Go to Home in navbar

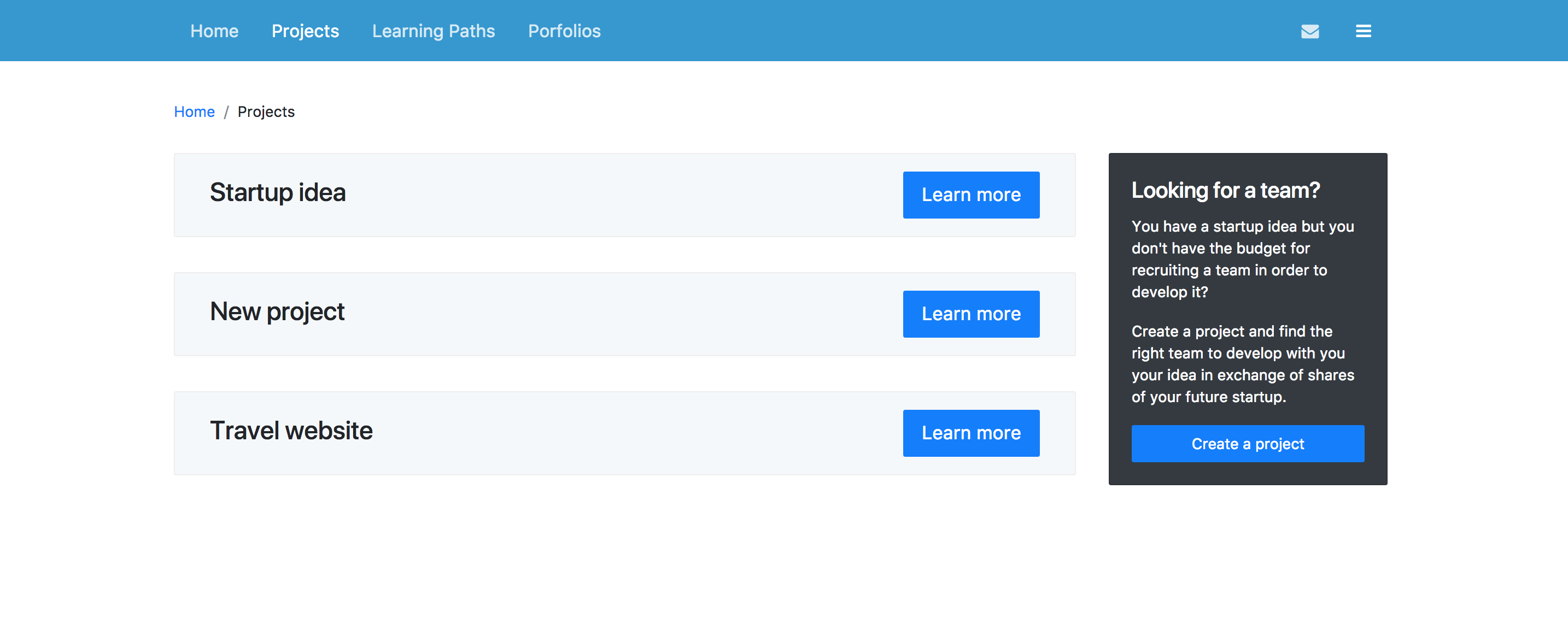(214, 31)
